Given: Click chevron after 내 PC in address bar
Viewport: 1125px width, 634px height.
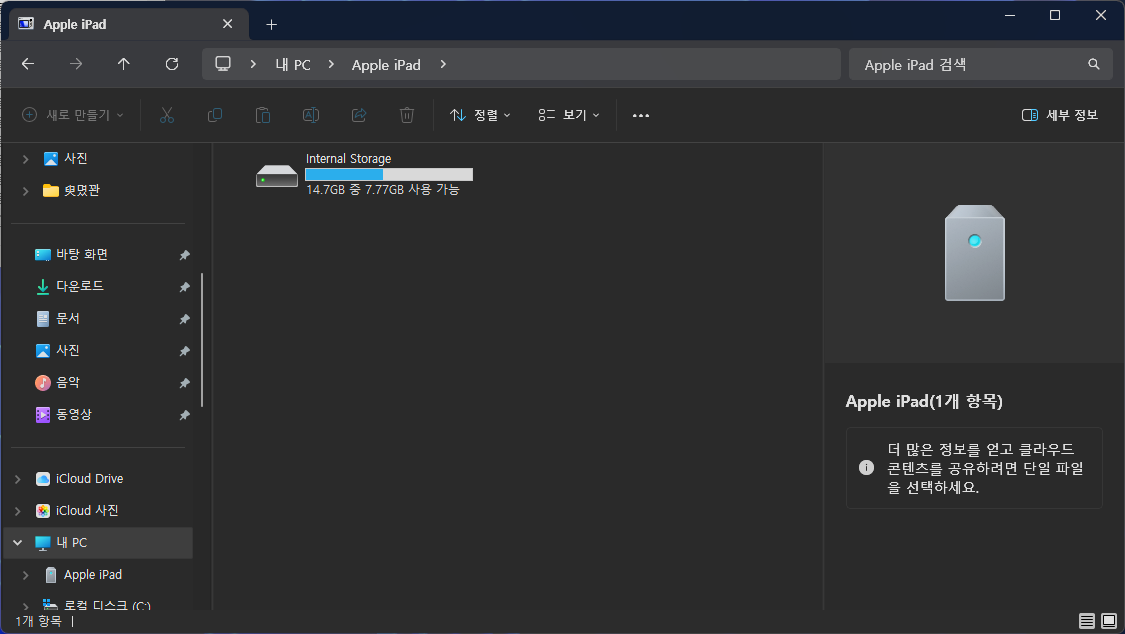Looking at the screenshot, I should coord(331,64).
